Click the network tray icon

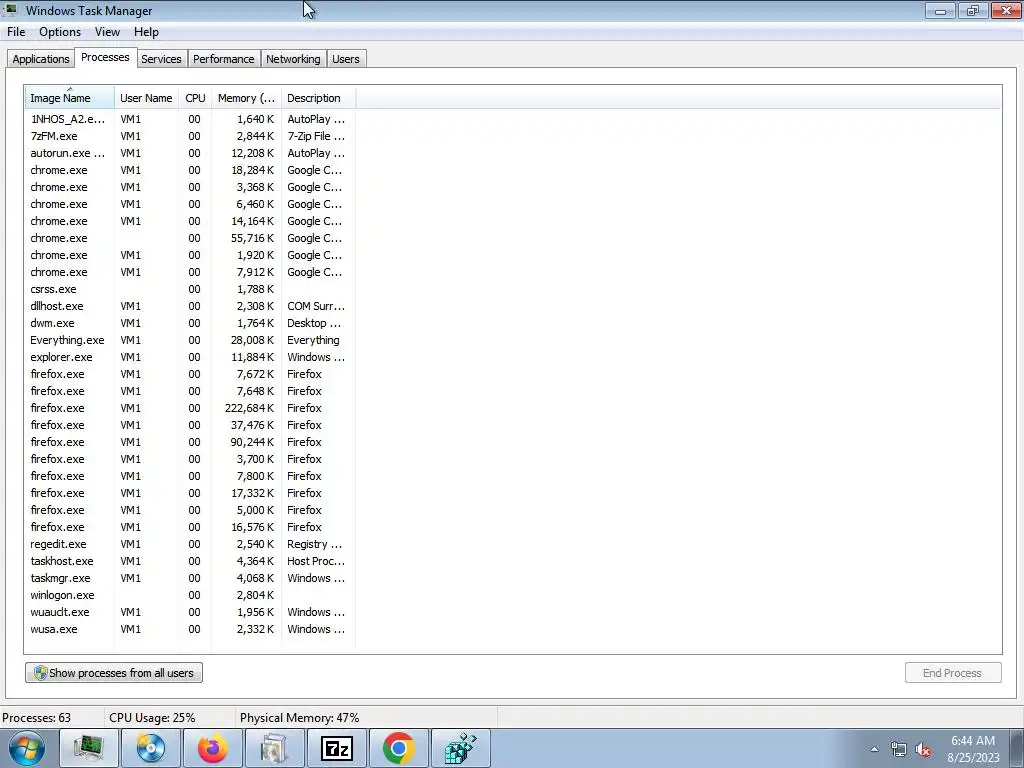pos(899,749)
